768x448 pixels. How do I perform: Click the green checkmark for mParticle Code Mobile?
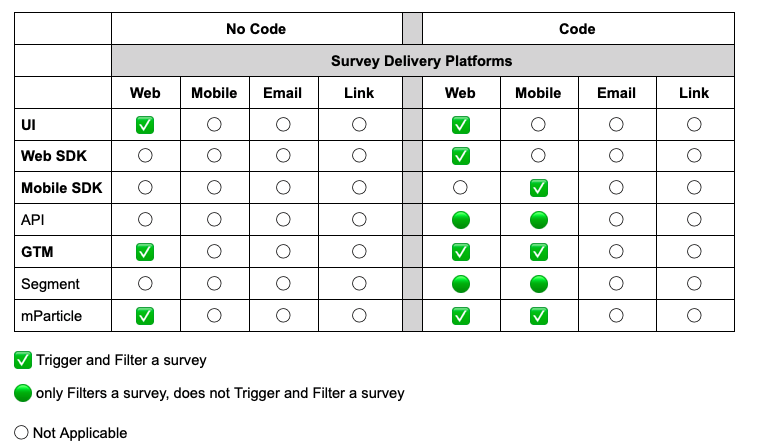[x=539, y=316]
